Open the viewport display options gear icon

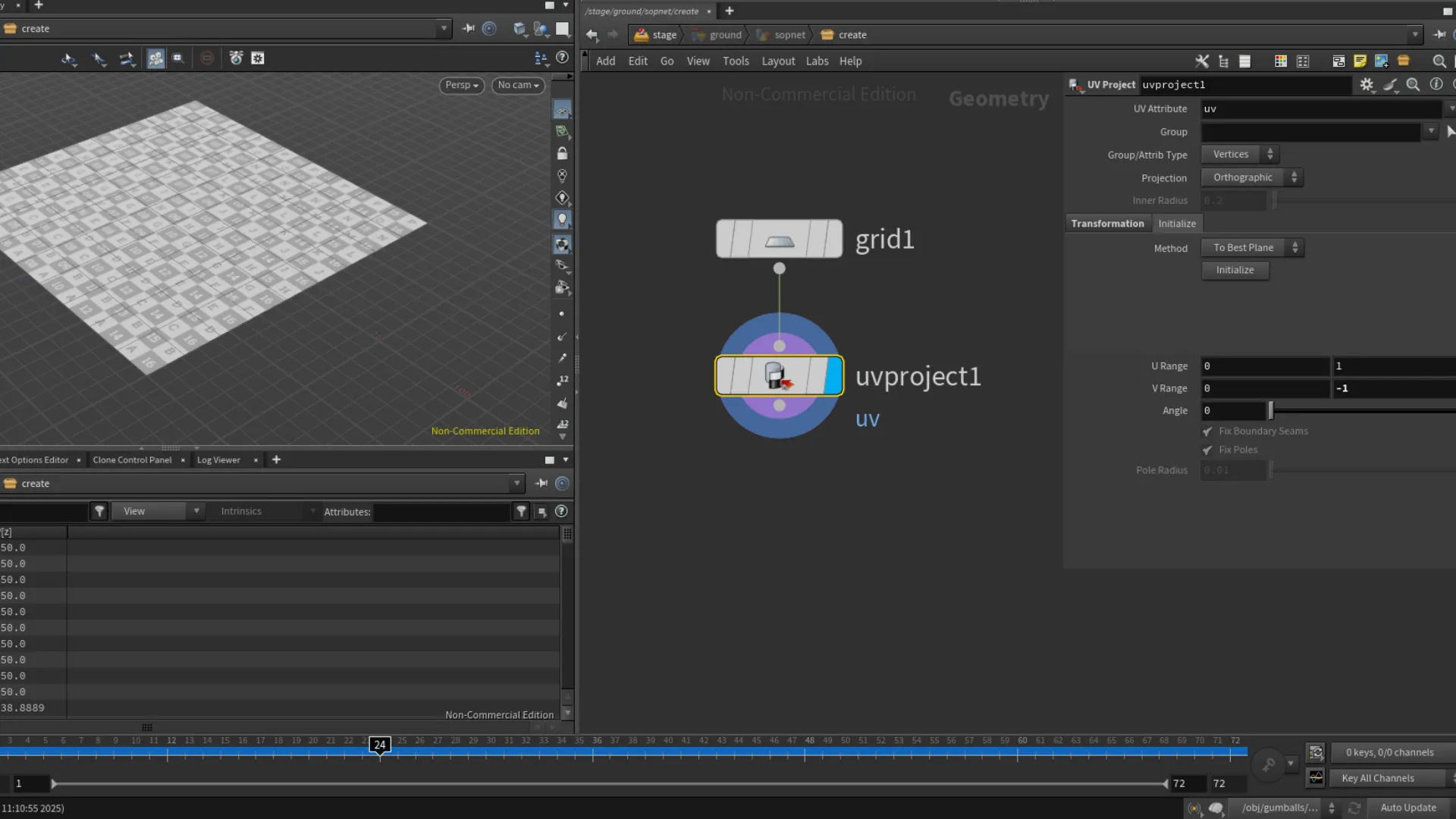(258, 58)
